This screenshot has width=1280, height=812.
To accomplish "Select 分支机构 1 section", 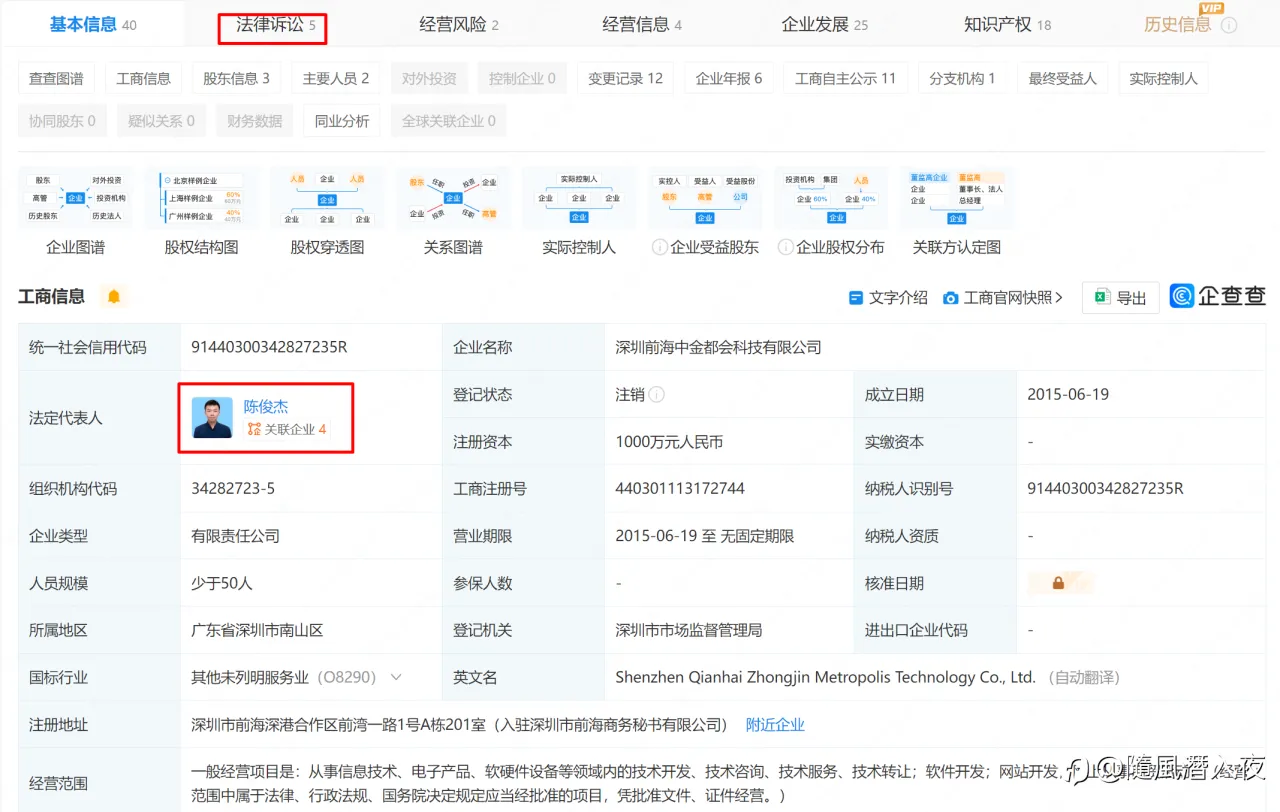I will tap(963, 78).
